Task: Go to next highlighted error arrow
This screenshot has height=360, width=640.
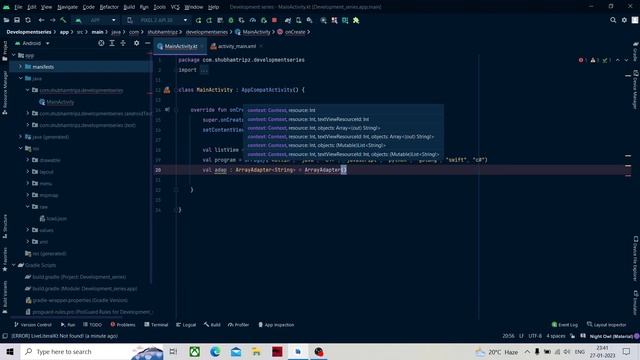Action: [626, 60]
